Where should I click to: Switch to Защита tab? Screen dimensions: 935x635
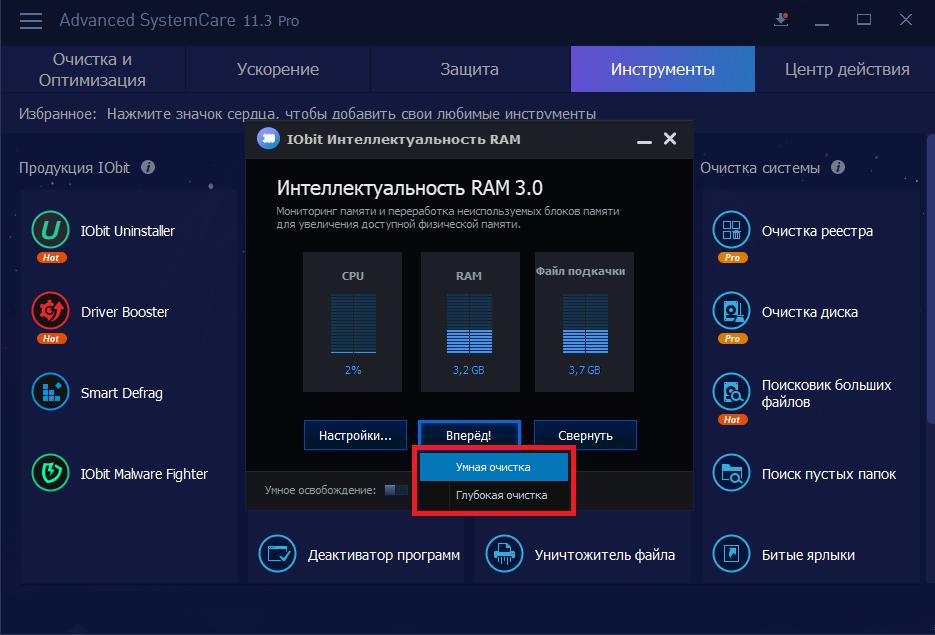click(x=469, y=69)
